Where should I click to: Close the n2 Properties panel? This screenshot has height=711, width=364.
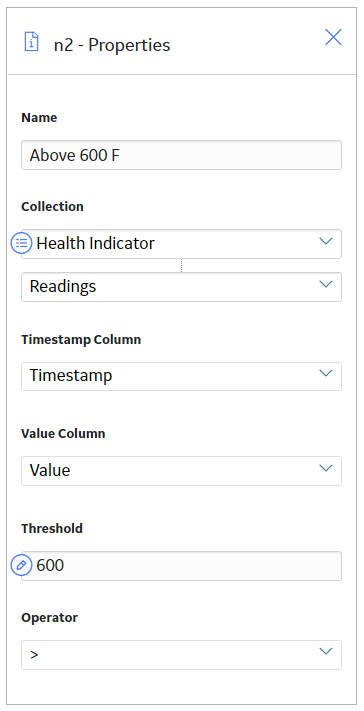333,37
